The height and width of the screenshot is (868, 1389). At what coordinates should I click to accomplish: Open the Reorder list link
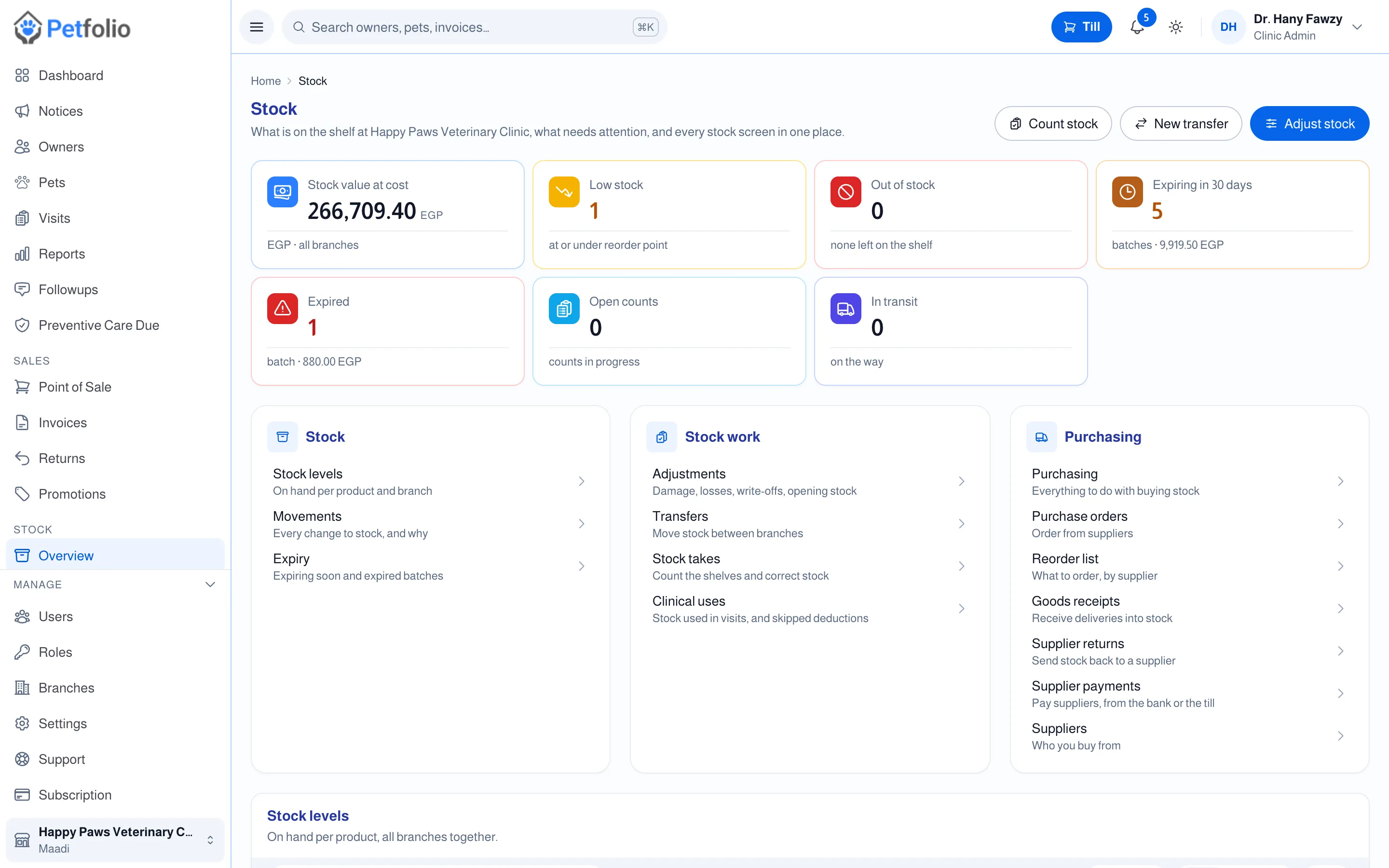[x=1189, y=566]
